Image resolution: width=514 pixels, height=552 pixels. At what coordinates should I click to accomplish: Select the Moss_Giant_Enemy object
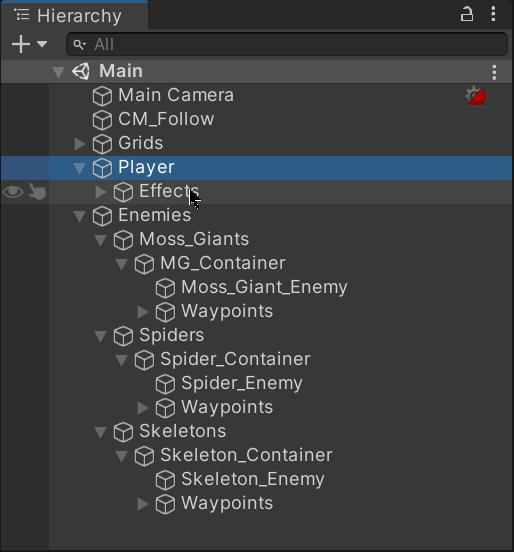(x=264, y=287)
